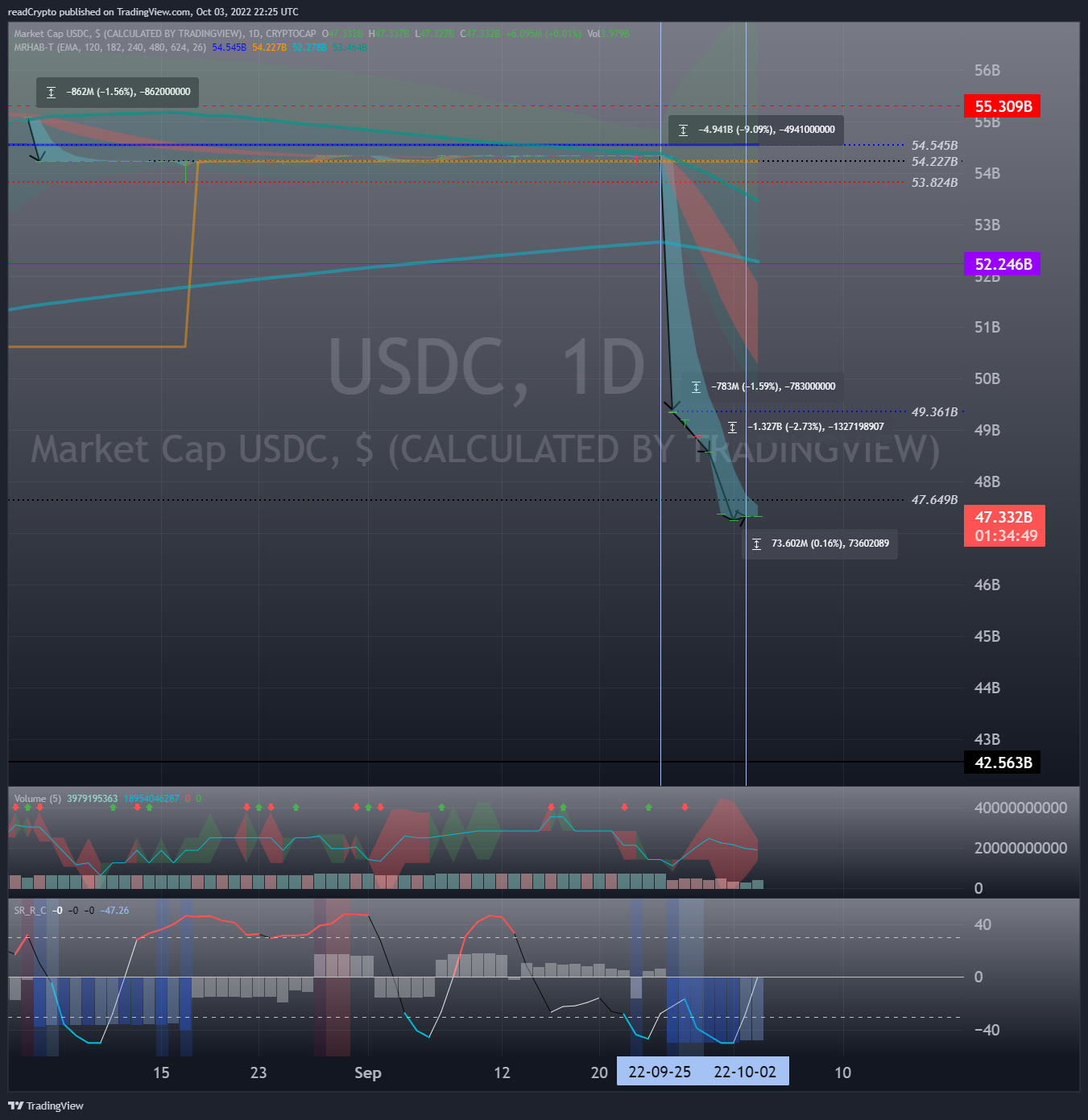Select the -4.941B (-9.09%) measurement text
Image resolution: width=1088 pixels, height=1120 pixels.
tap(767, 130)
